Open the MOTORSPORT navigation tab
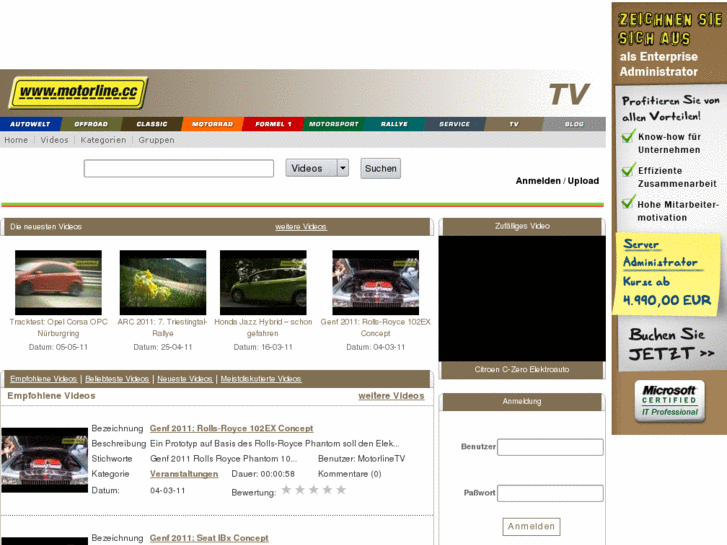727x545 pixels. coord(334,124)
